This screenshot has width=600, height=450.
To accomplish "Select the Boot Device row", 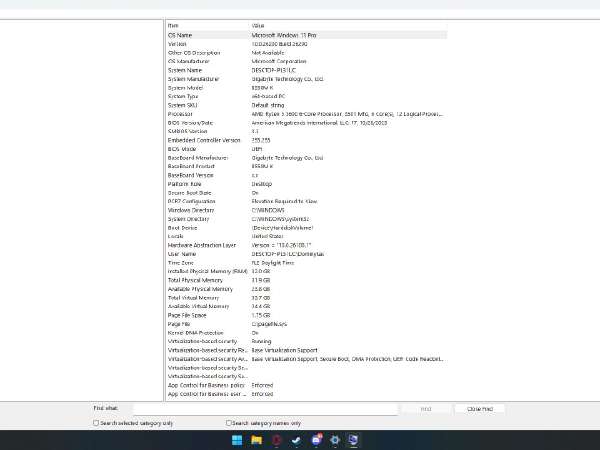I will (x=307, y=228).
